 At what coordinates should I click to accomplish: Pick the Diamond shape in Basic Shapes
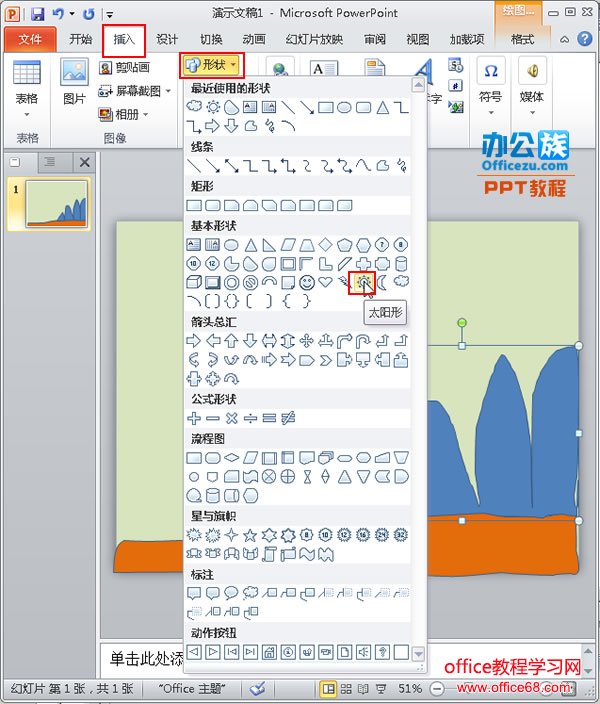tap(325, 245)
